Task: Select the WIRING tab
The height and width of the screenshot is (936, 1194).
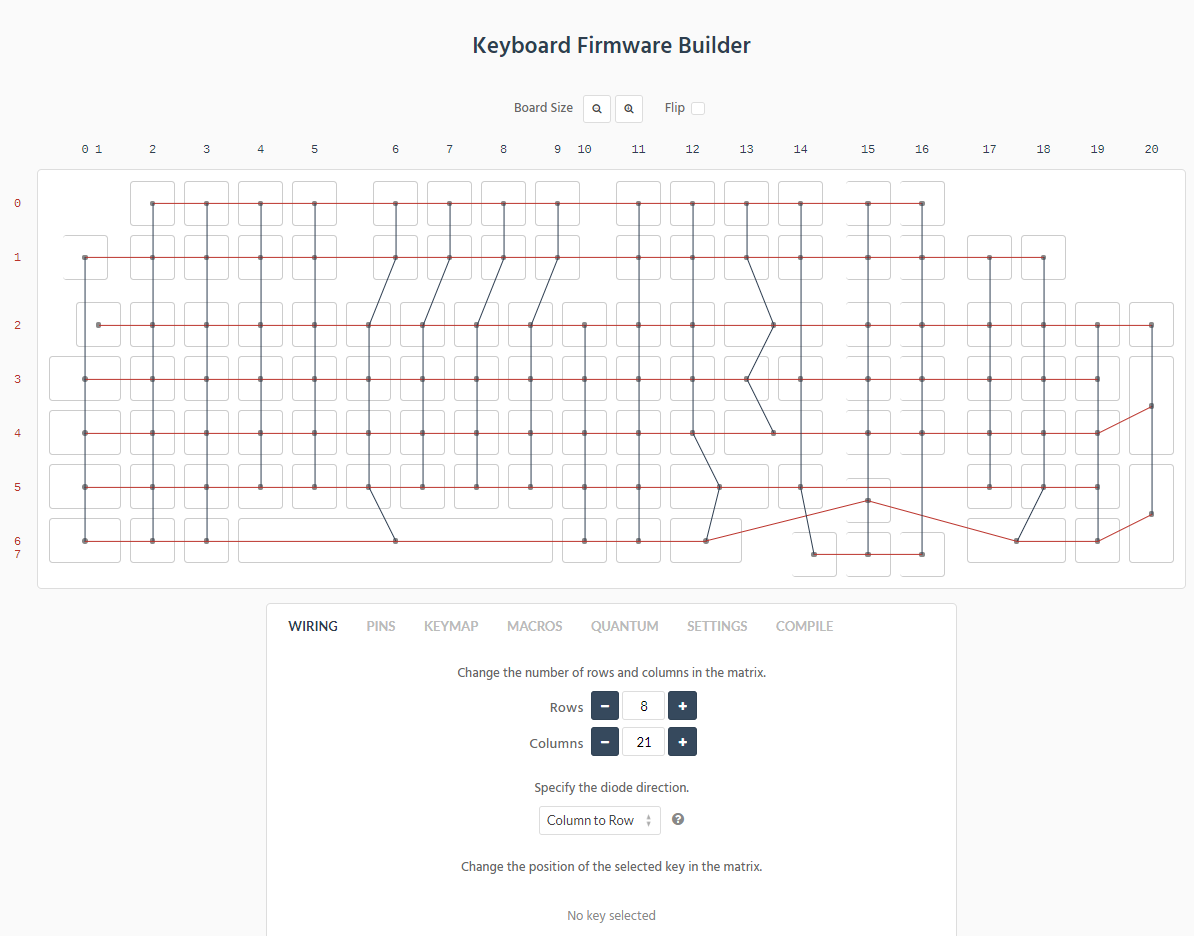Action: 313,626
